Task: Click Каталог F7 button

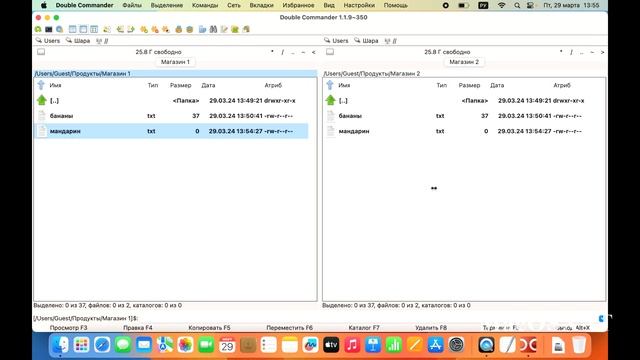Action: click(x=364, y=328)
